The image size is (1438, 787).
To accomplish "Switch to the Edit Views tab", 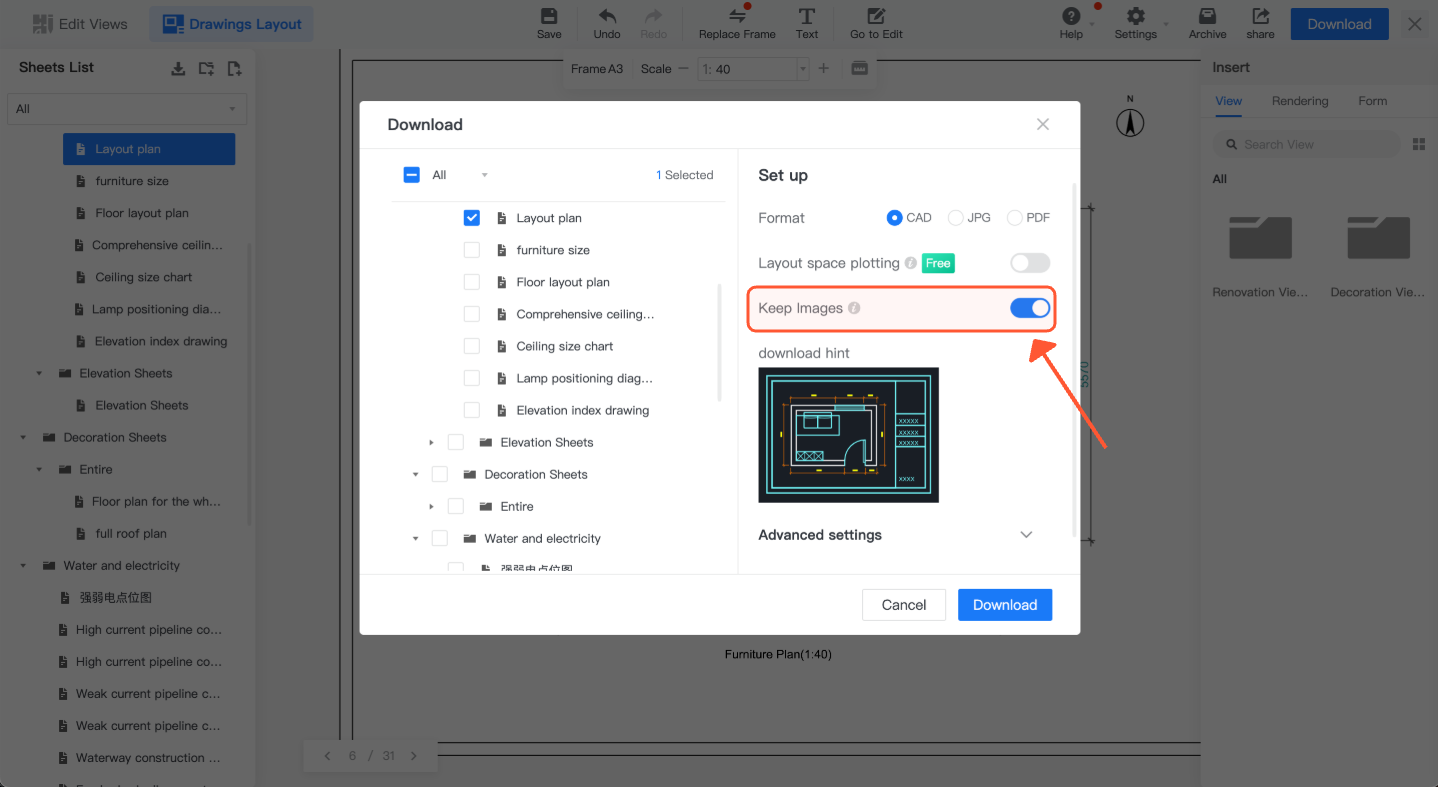I will pos(80,24).
